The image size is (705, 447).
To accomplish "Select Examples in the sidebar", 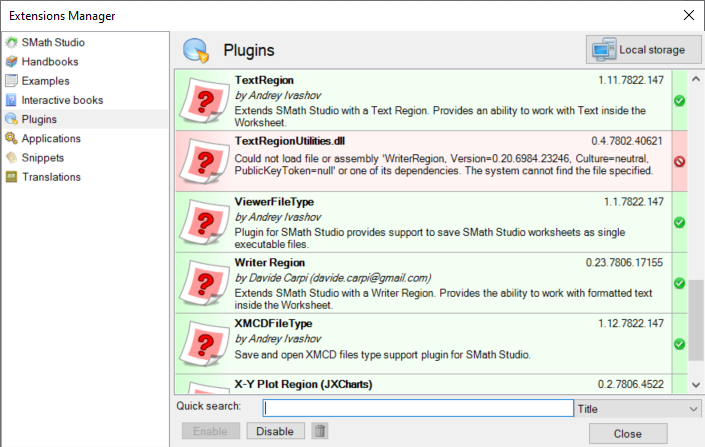I will tap(46, 81).
